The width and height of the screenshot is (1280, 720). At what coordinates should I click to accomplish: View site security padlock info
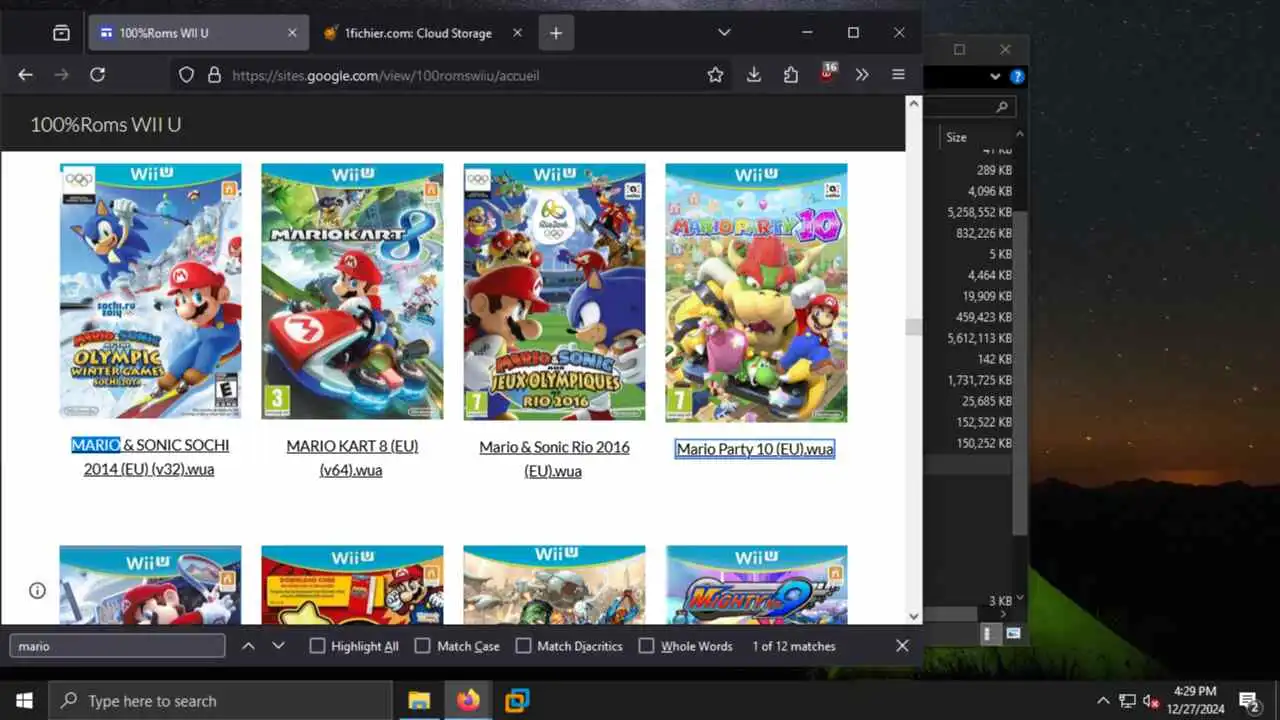point(213,75)
